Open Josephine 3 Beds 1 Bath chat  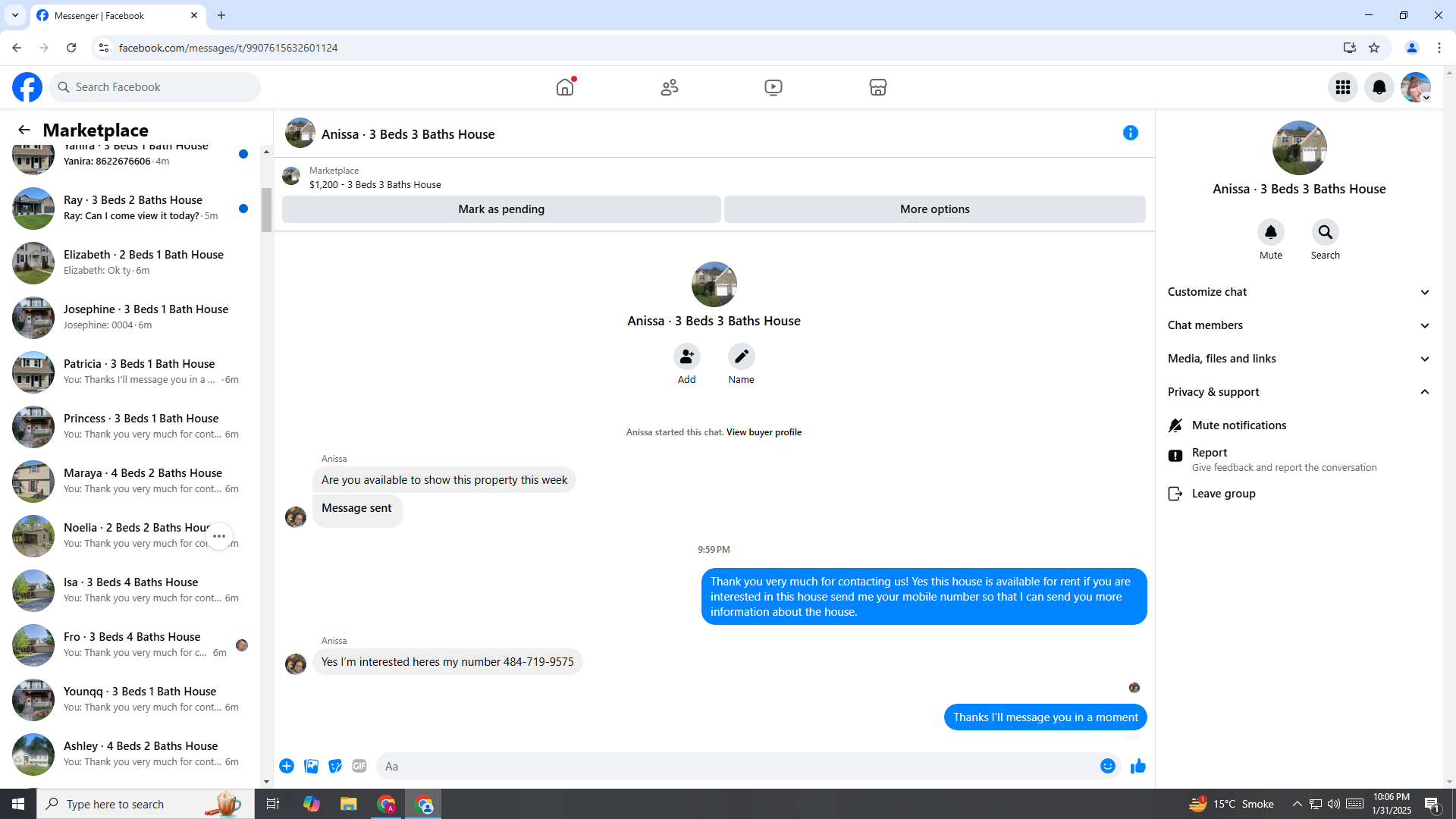130,317
